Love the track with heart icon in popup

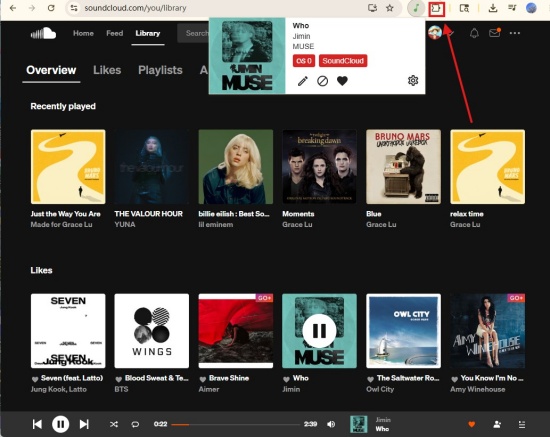point(342,81)
